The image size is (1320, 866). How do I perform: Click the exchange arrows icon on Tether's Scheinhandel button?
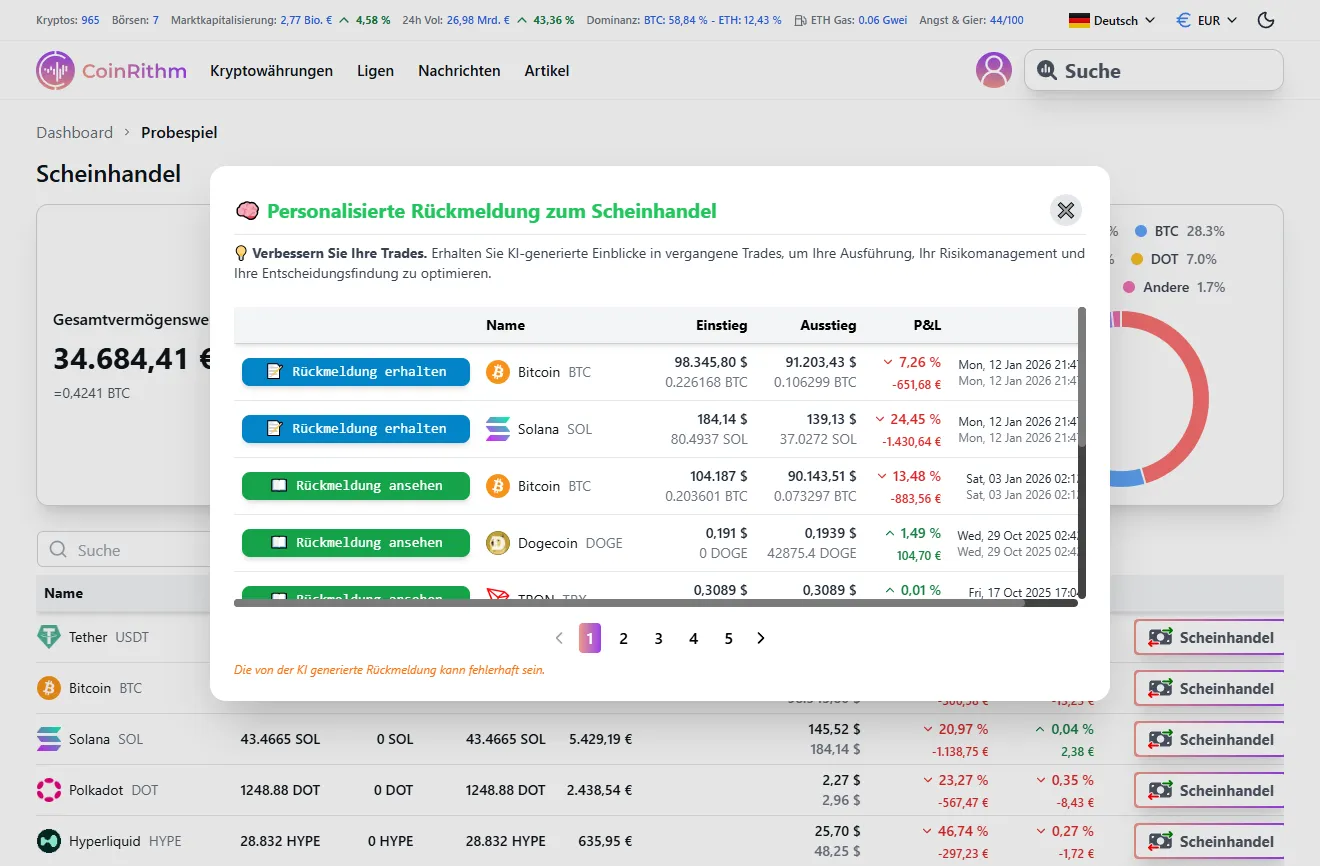tap(1162, 637)
